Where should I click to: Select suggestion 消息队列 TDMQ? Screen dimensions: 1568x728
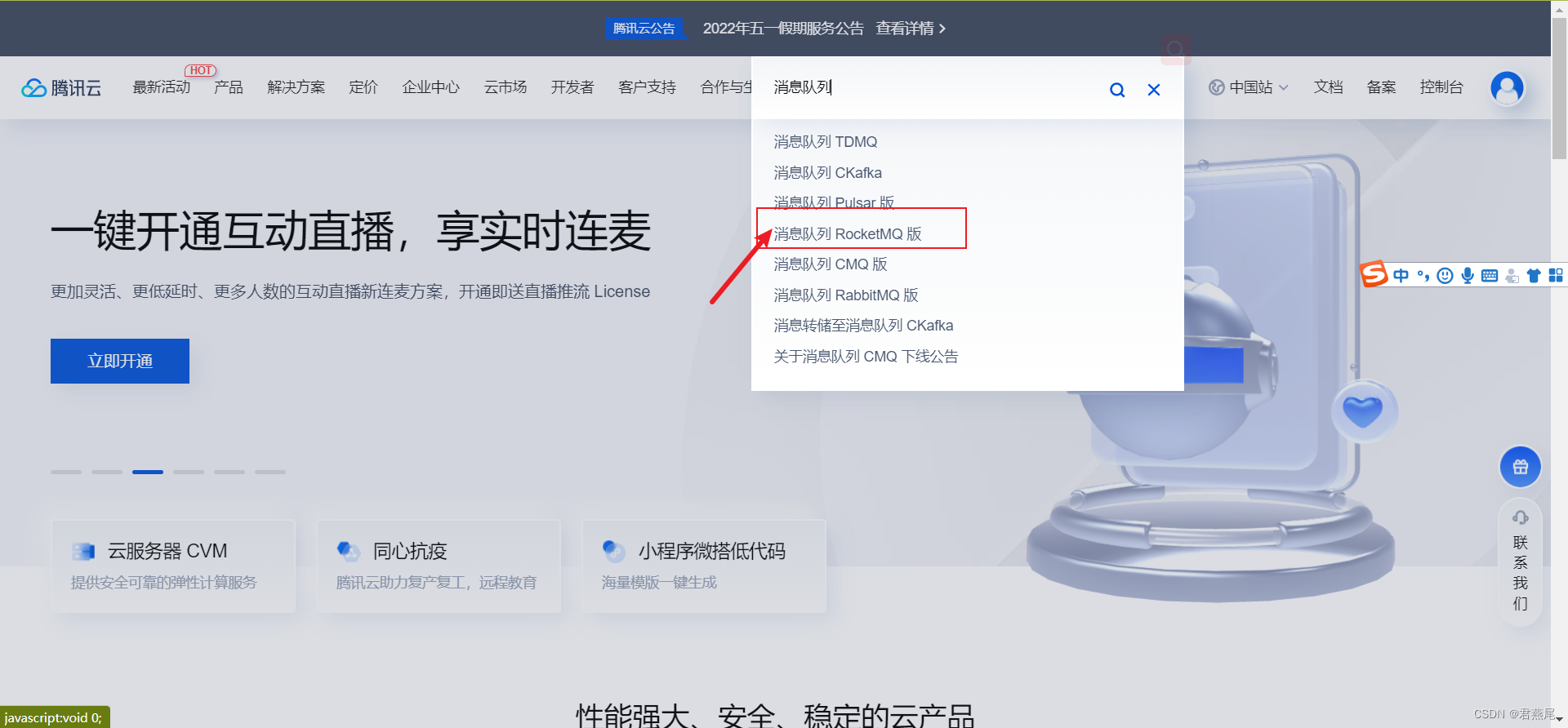pyautogui.click(x=826, y=142)
